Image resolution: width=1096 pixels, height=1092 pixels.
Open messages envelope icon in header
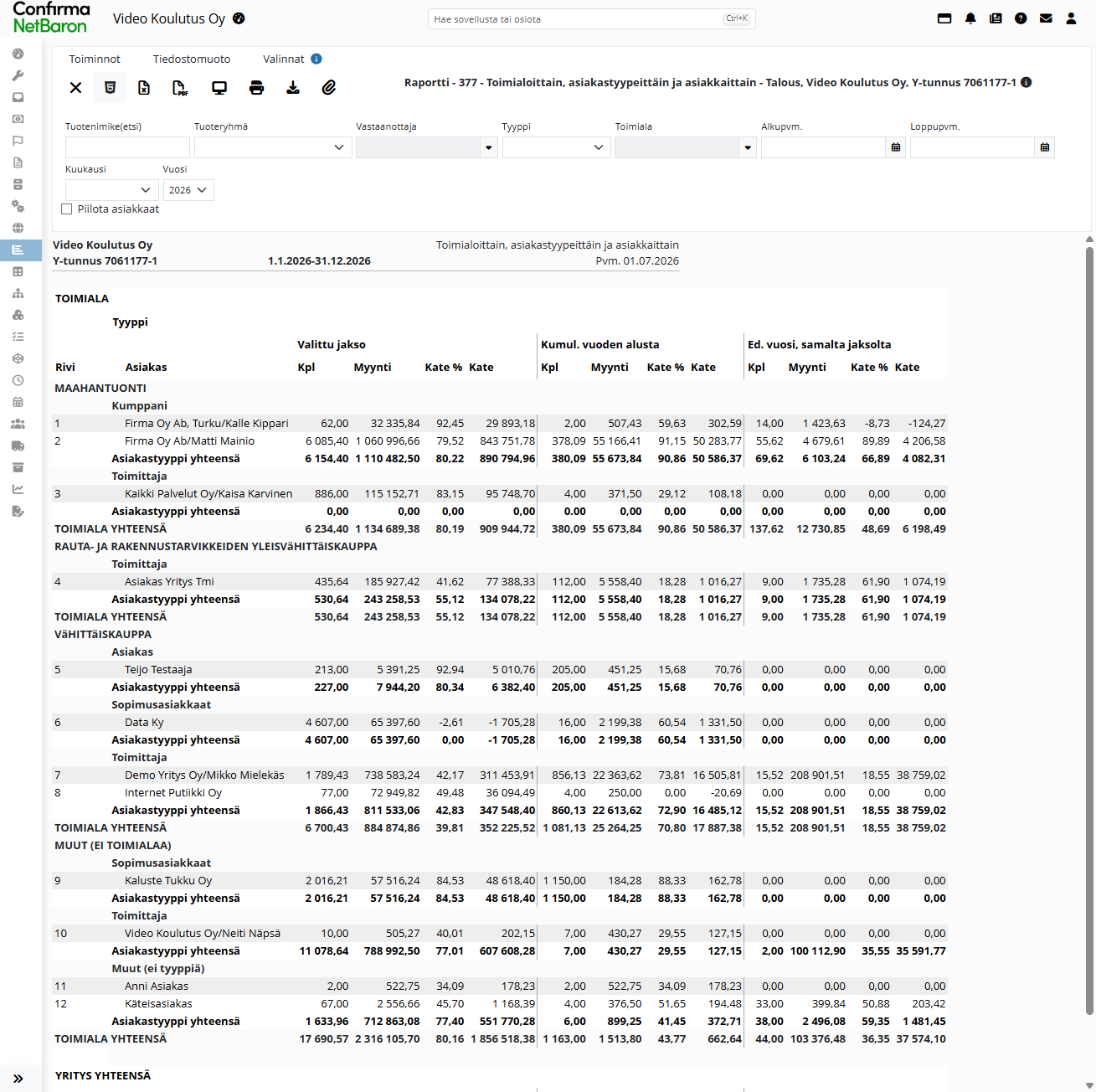[1046, 18]
